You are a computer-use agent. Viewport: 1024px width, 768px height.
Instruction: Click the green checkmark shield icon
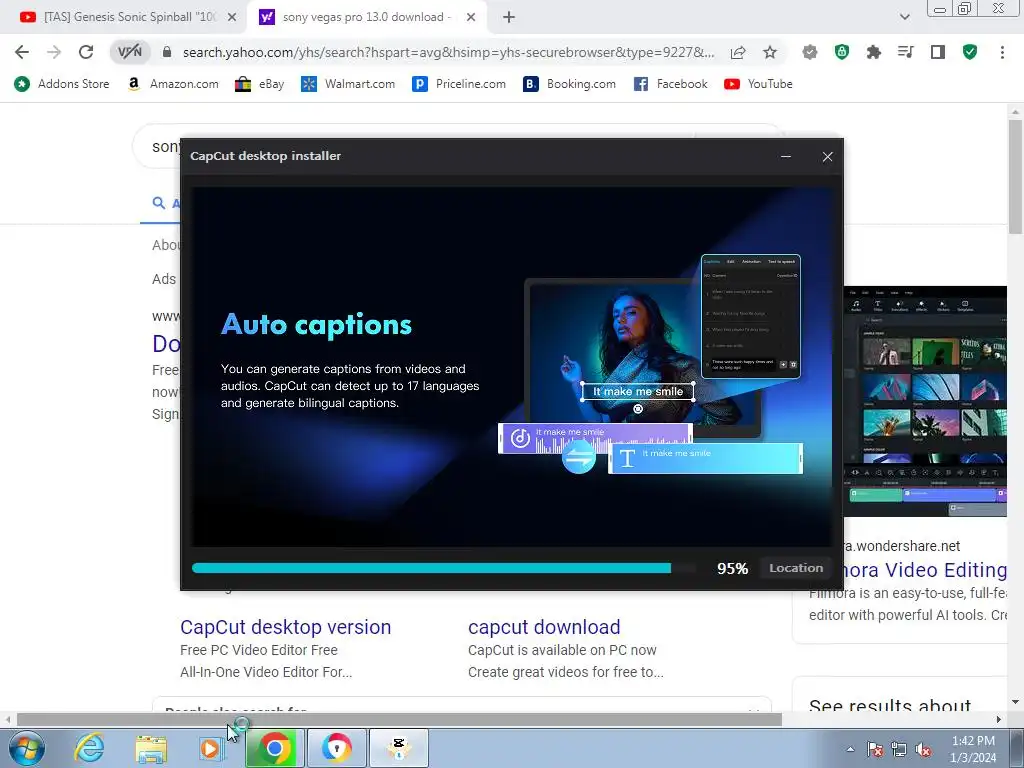tap(970, 52)
